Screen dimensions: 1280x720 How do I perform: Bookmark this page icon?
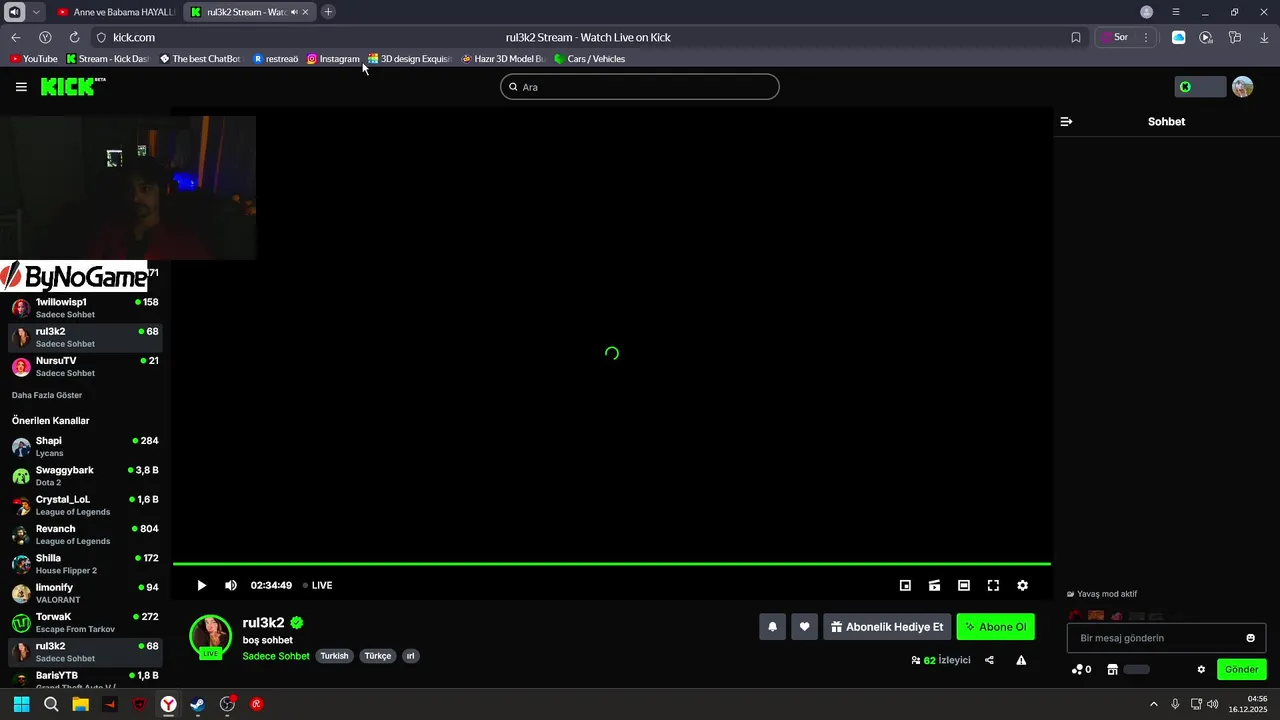(x=1076, y=37)
